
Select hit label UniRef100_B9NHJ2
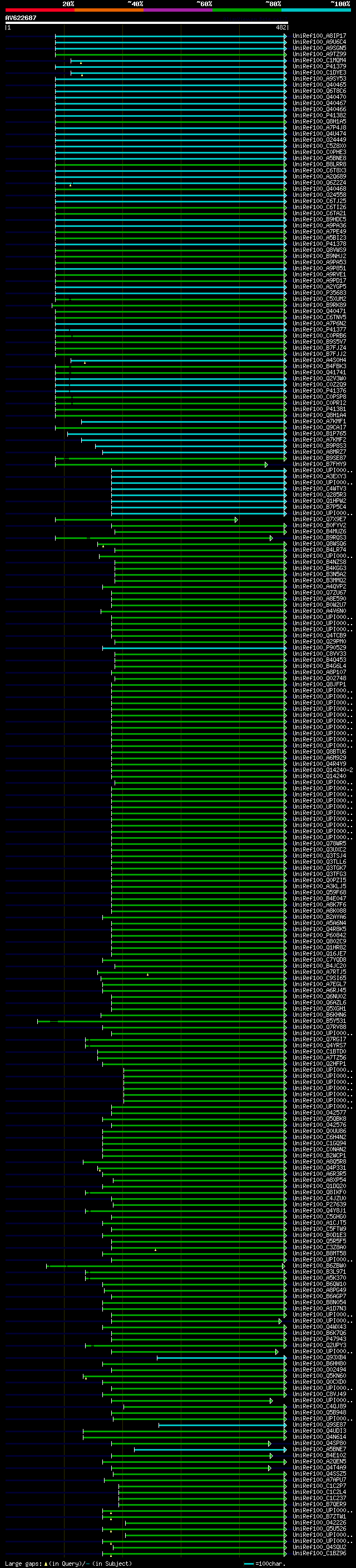(x=319, y=256)
